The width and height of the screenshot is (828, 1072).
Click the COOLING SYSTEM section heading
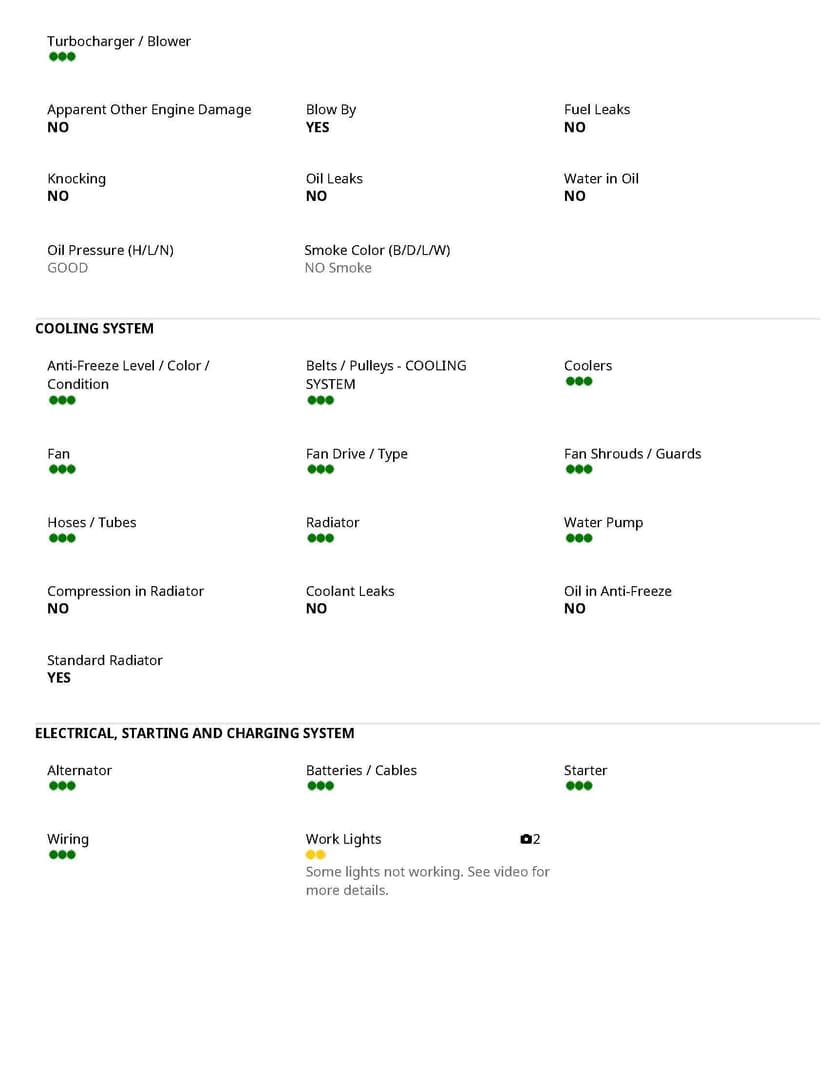94,328
